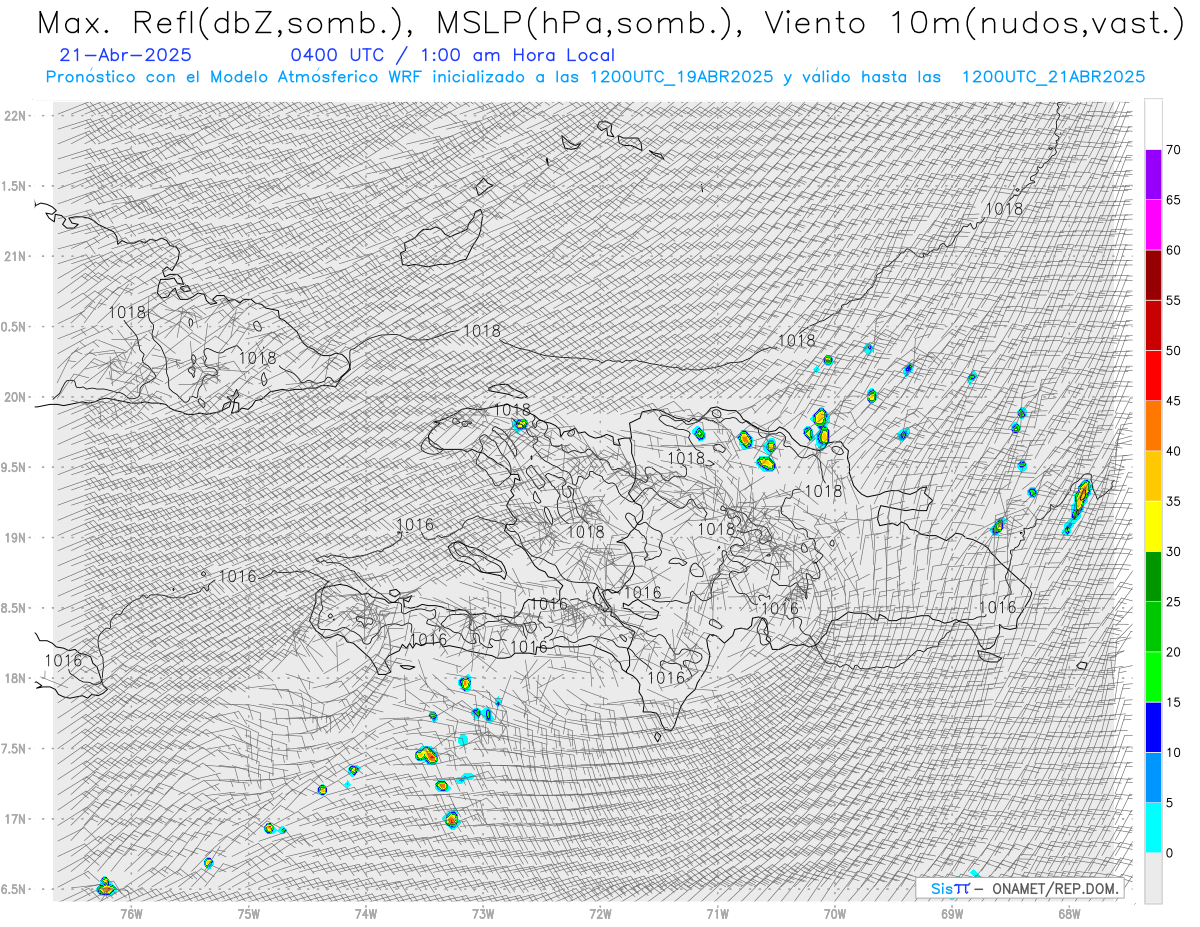Click the time label '0400 UTC / 1:00 am Hora Local'
Viewport: 1200px width, 927px height.
[453, 56]
